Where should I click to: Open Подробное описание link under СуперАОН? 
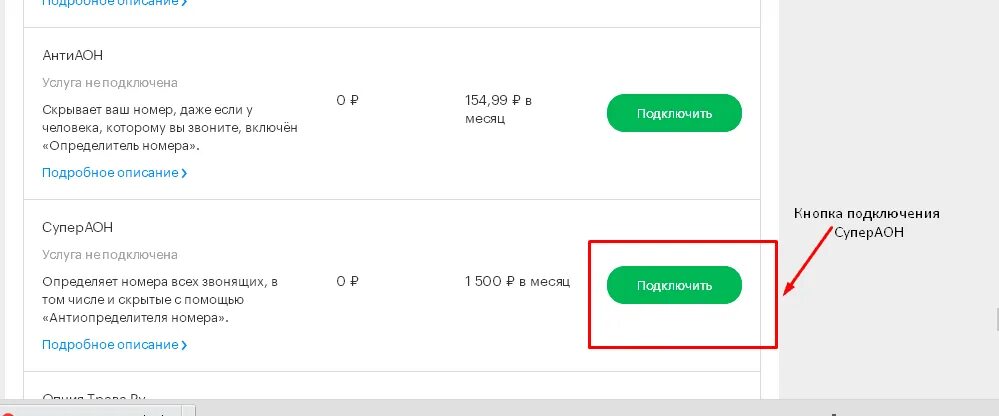(x=110, y=345)
